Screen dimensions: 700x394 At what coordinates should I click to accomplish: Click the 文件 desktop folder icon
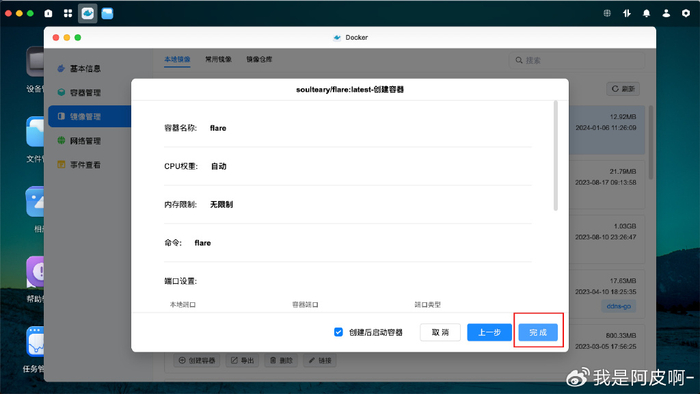coord(35,132)
